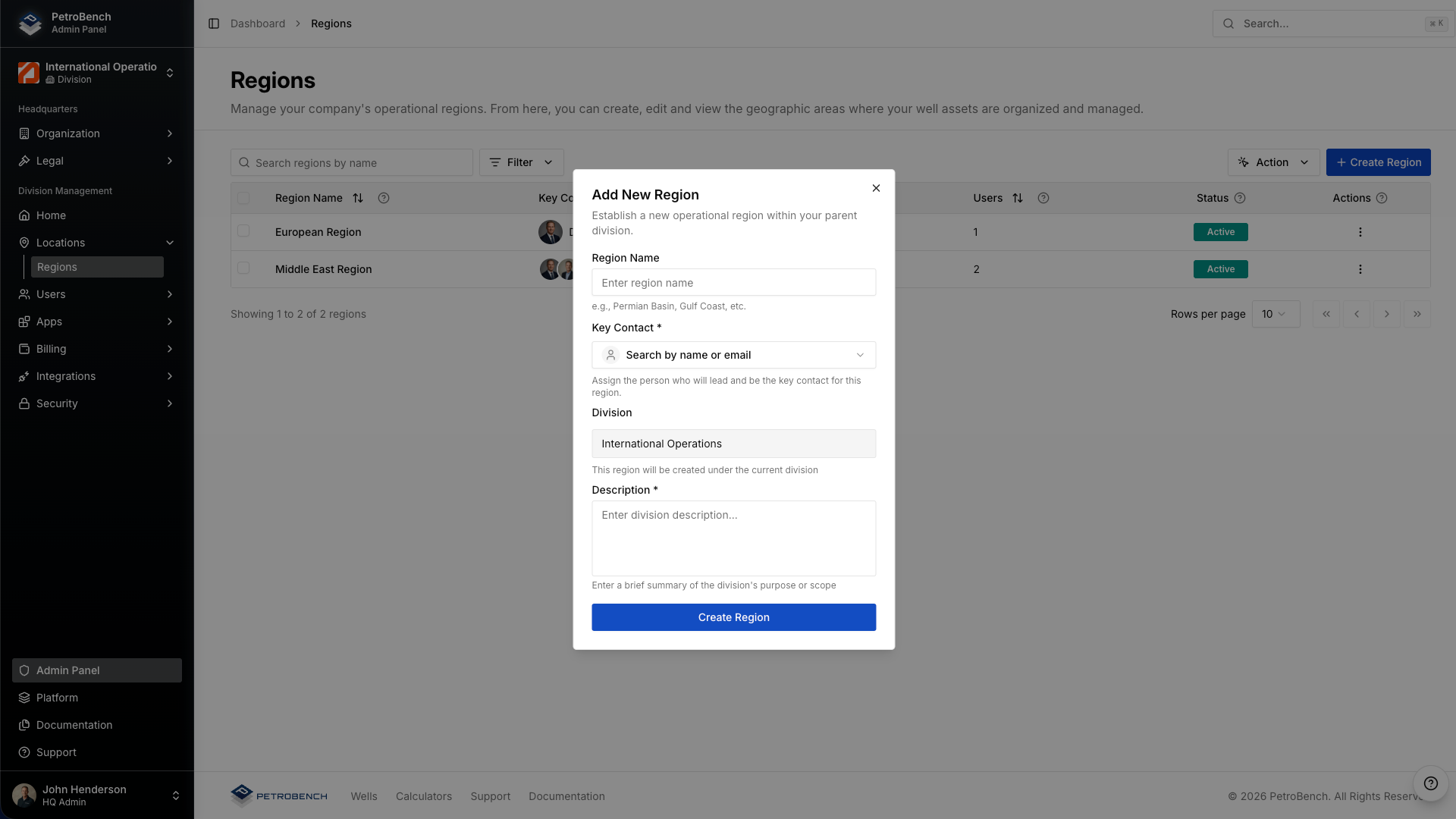This screenshot has height=819, width=1456.
Task: Go to the last page of regions
Action: coord(1417,314)
